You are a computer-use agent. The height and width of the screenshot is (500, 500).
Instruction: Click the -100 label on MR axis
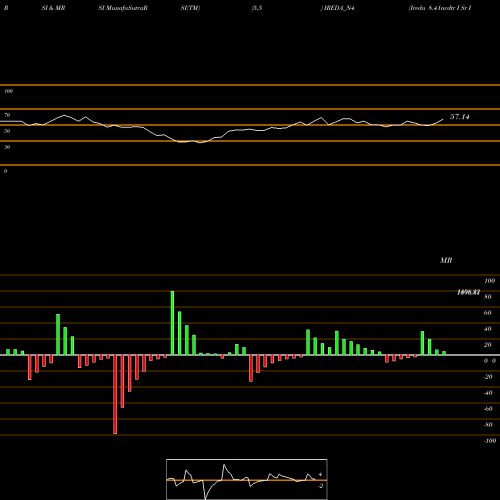pos(490,441)
